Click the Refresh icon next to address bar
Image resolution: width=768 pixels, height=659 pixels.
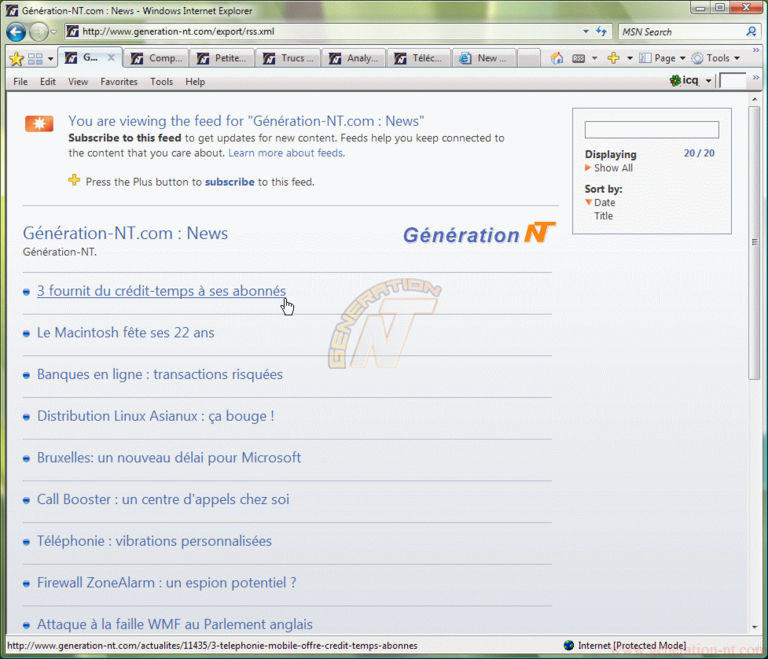(x=601, y=31)
